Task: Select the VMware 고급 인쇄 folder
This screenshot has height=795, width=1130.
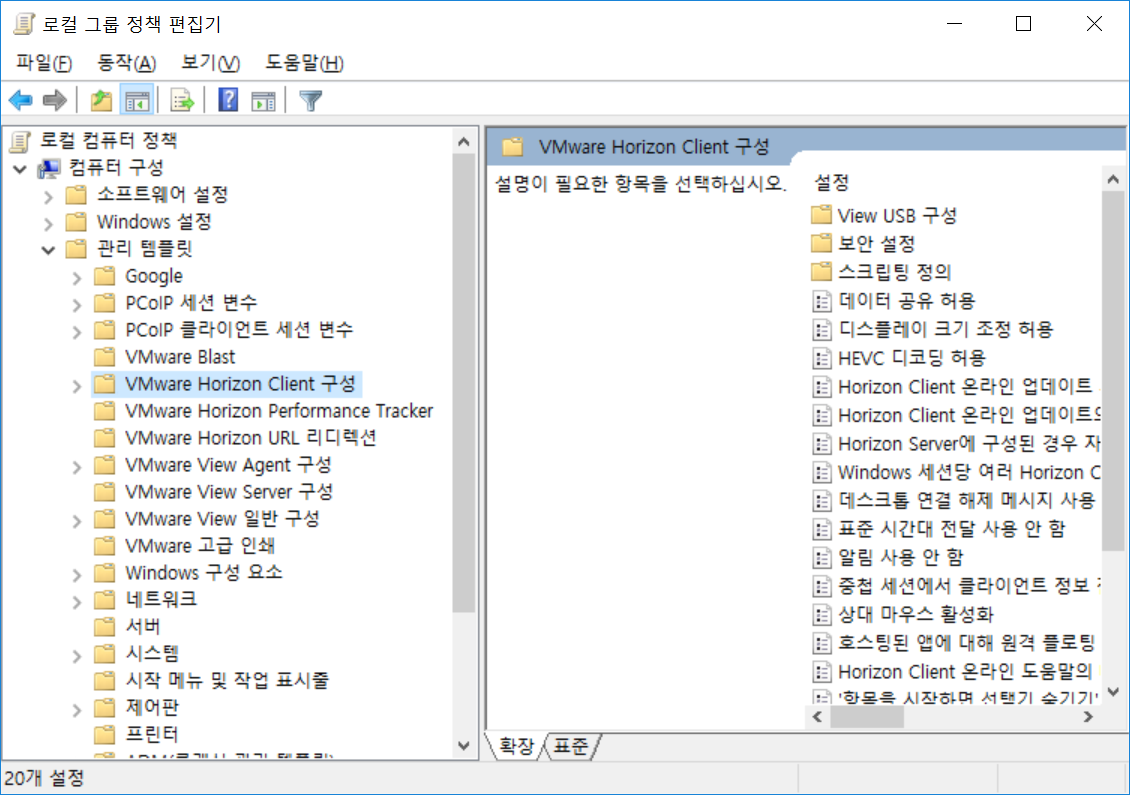Action: coord(184,546)
